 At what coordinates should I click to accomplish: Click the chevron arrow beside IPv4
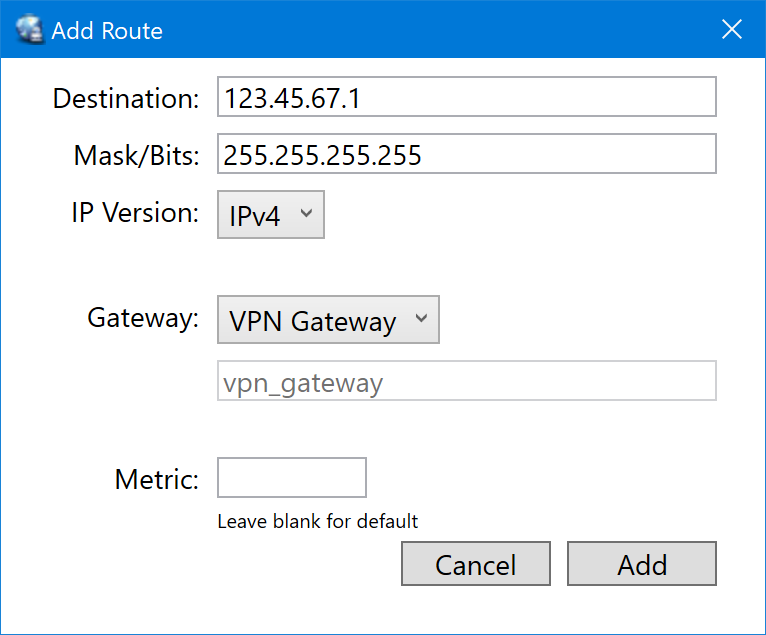tap(306, 213)
